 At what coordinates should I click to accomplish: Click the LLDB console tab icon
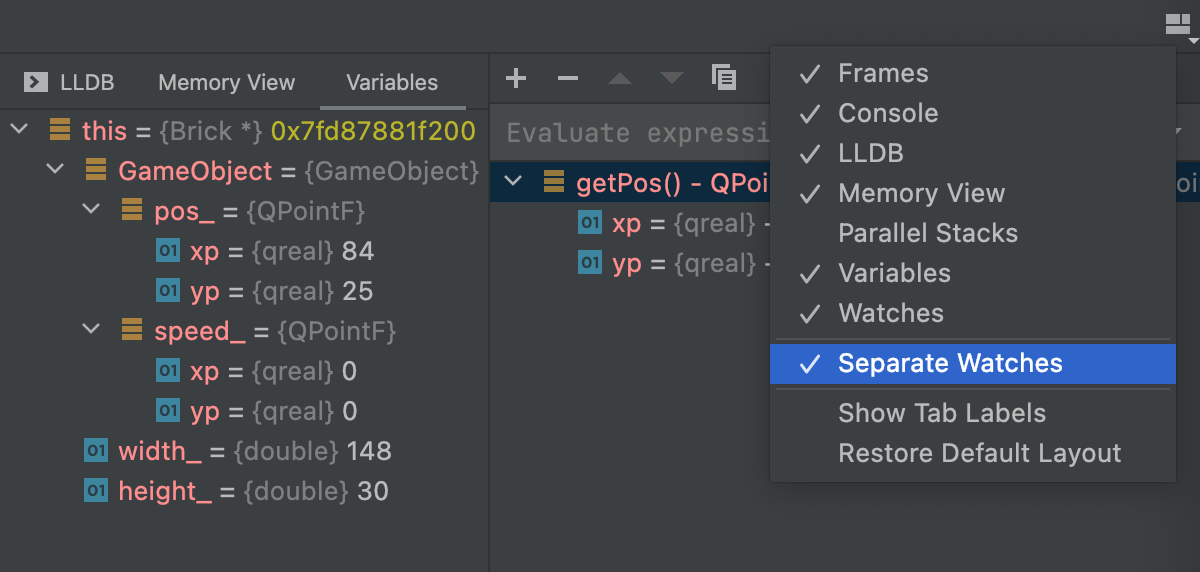click(36, 82)
